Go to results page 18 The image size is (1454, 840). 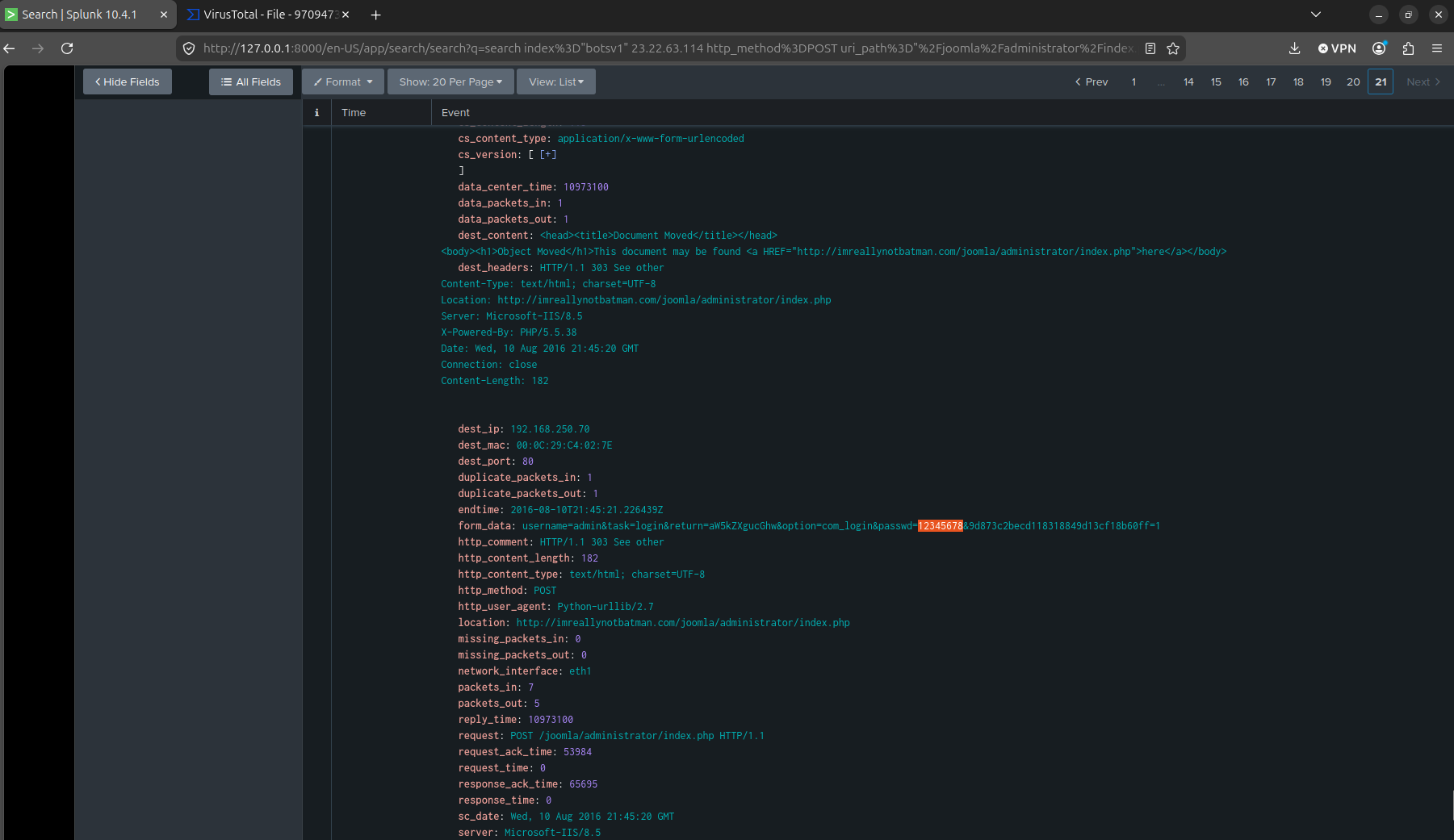click(x=1298, y=81)
